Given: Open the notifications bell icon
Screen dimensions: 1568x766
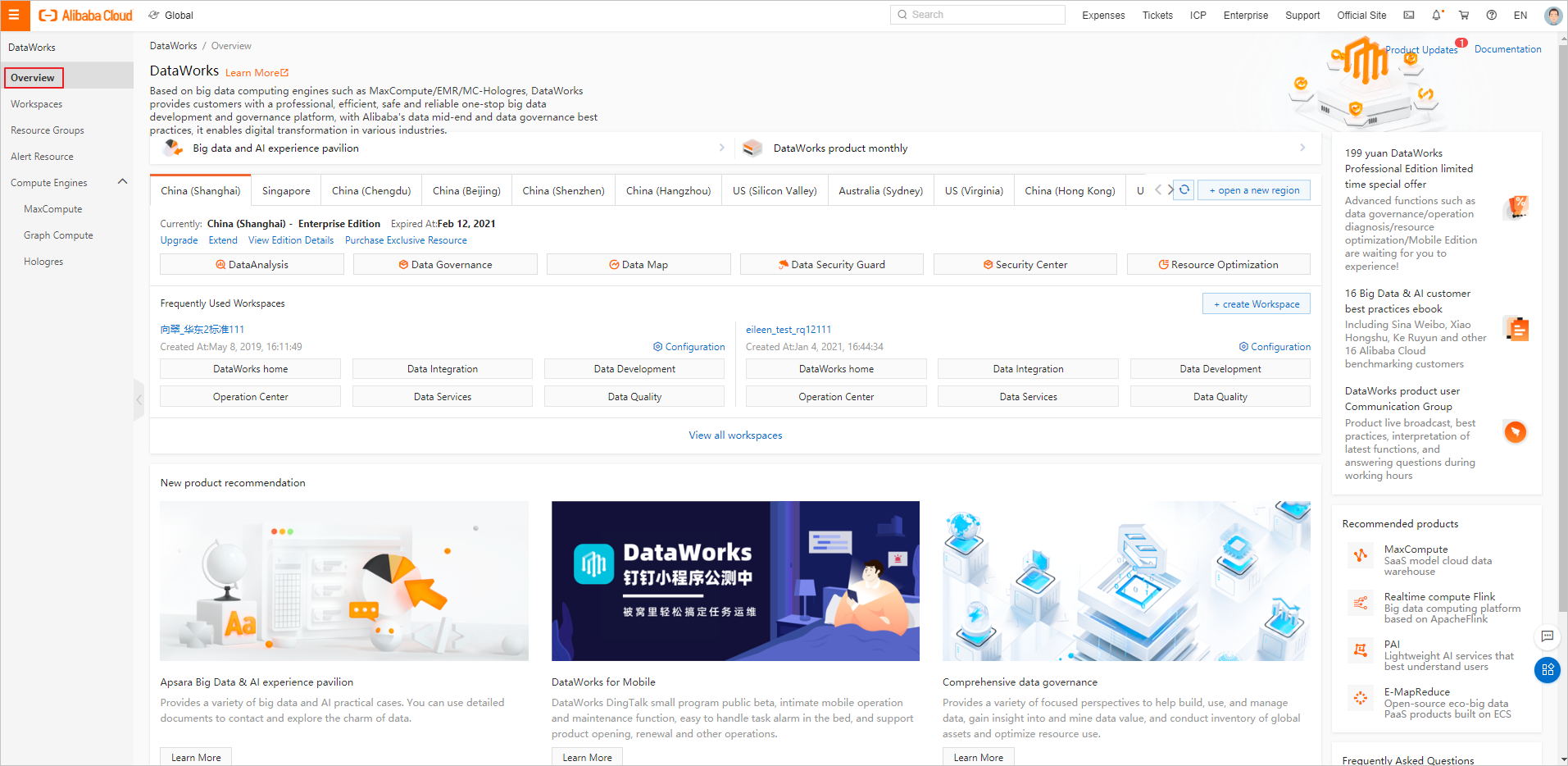Looking at the screenshot, I should pos(1437,15).
